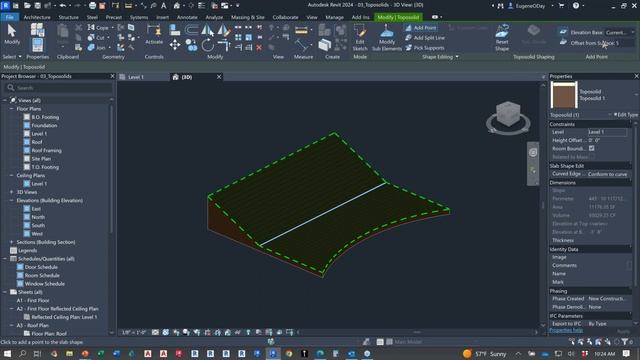
Task: Click the ViewCube in 3D view
Action: click(508, 114)
